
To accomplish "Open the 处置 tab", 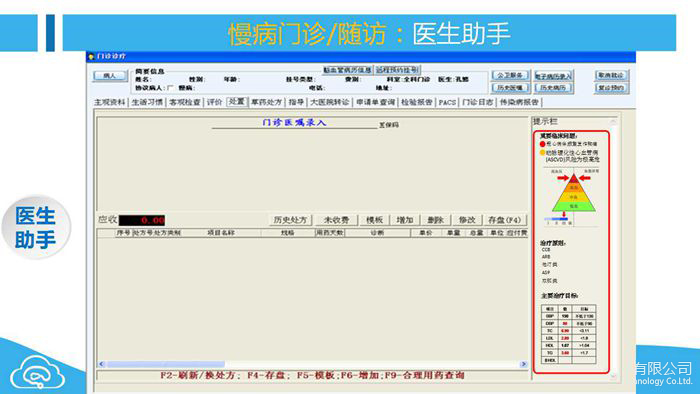I will (x=237, y=102).
